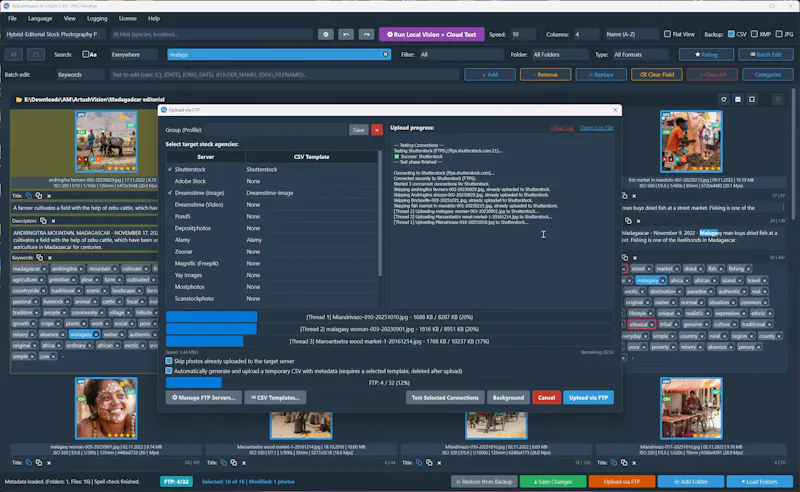
Task: Click red X to remove Madagascar folder
Action: [x=778, y=99]
